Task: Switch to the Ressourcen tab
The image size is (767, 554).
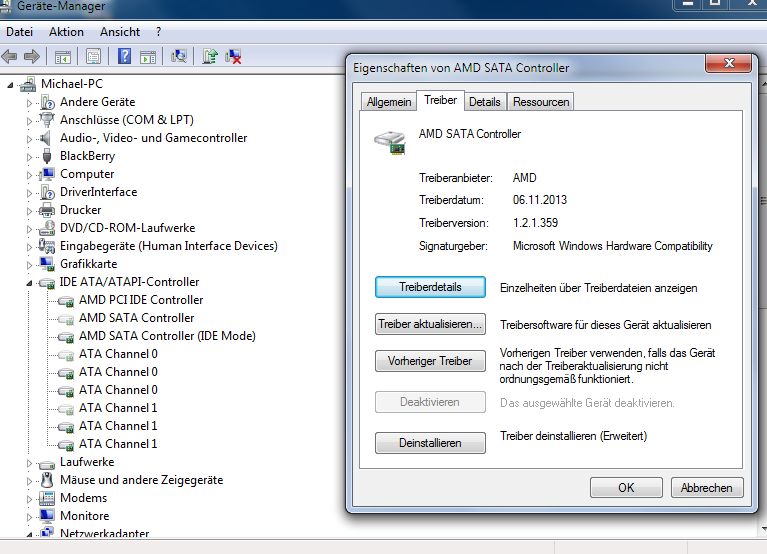Action: [541, 102]
